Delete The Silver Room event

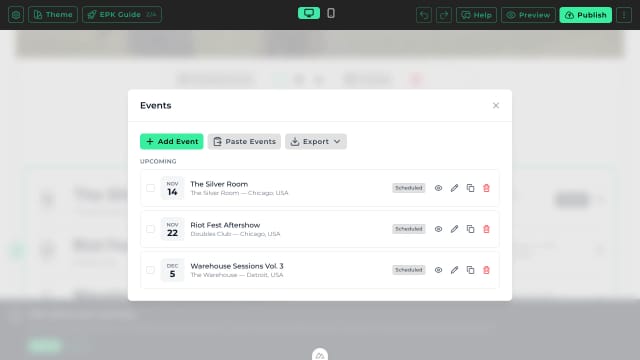[x=486, y=188]
